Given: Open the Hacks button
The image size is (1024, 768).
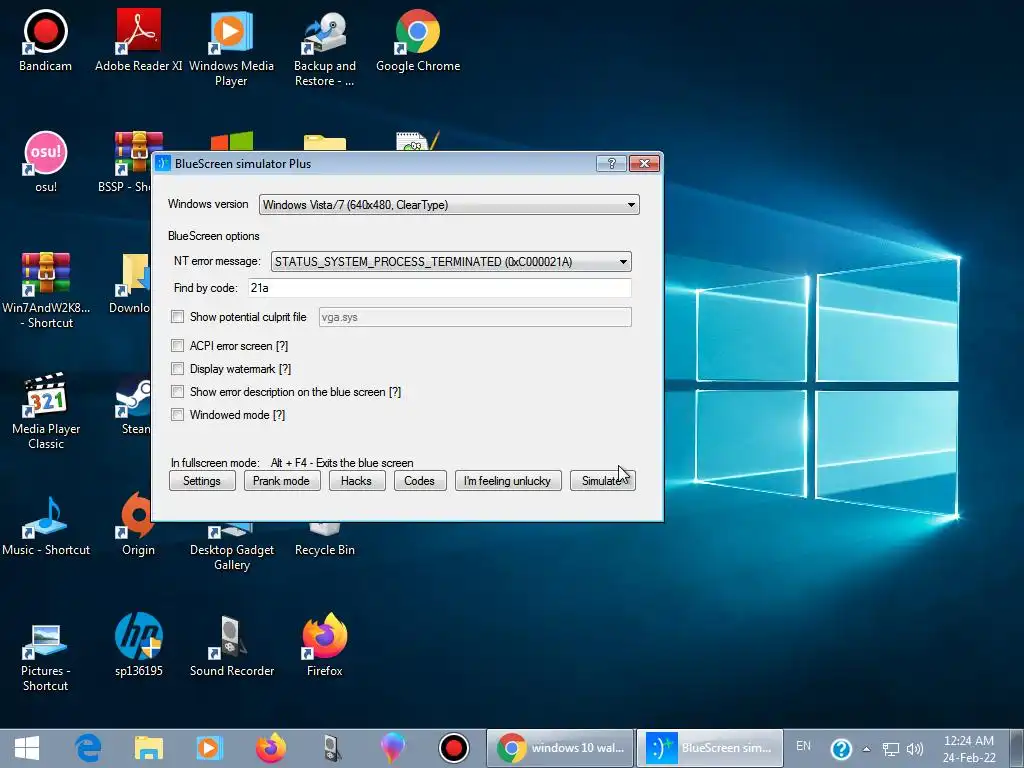Looking at the screenshot, I should 357,481.
